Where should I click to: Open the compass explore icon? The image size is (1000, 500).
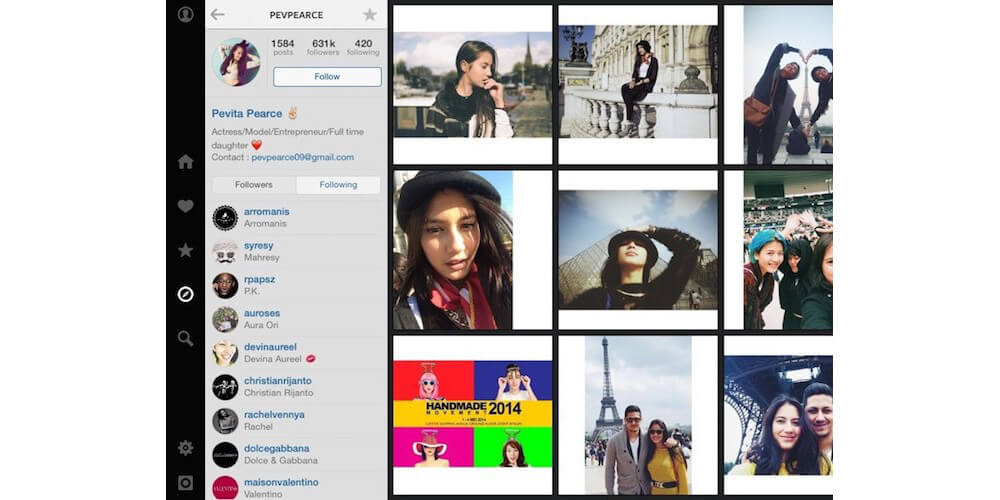pyautogui.click(x=186, y=294)
